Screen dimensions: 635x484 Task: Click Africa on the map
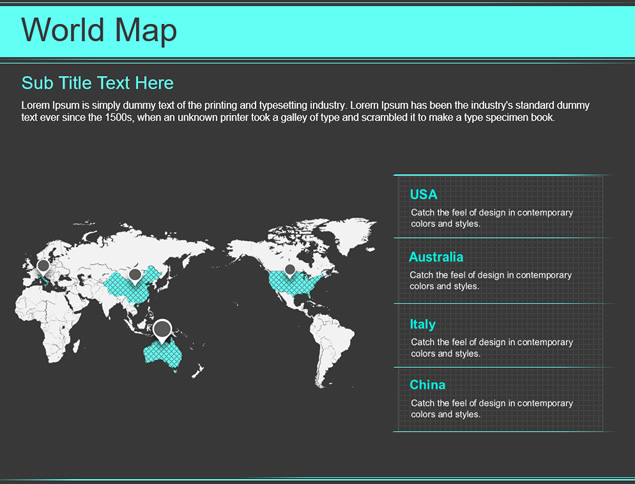48,322
